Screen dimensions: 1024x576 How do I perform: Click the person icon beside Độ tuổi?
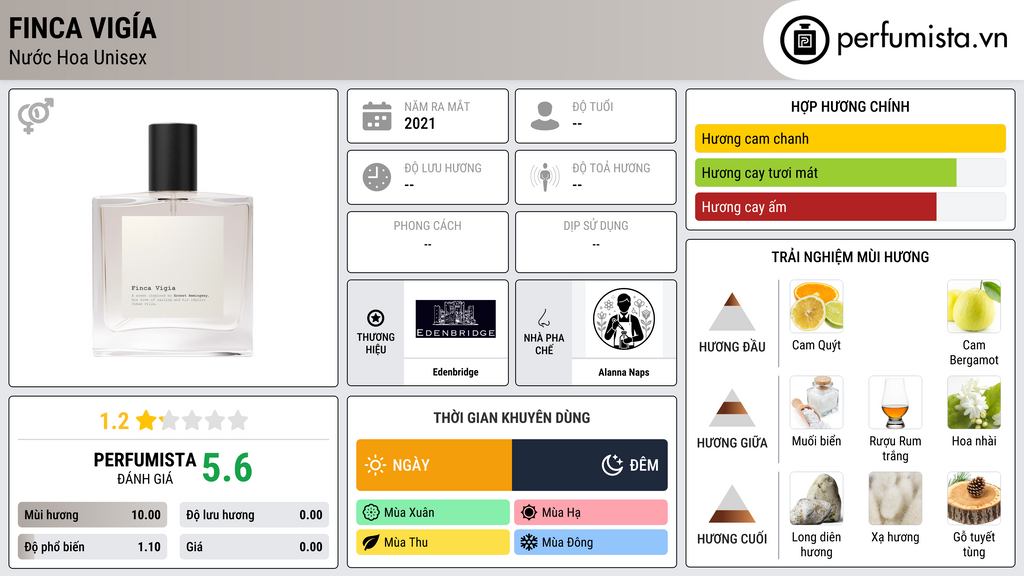pyautogui.click(x=545, y=116)
